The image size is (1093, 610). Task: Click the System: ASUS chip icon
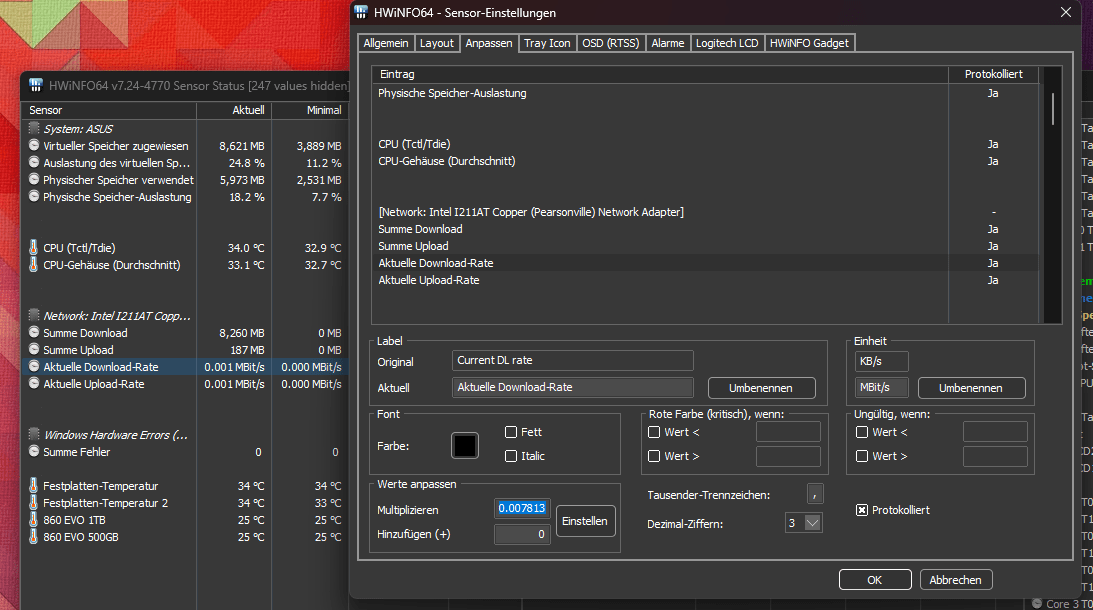pos(33,128)
